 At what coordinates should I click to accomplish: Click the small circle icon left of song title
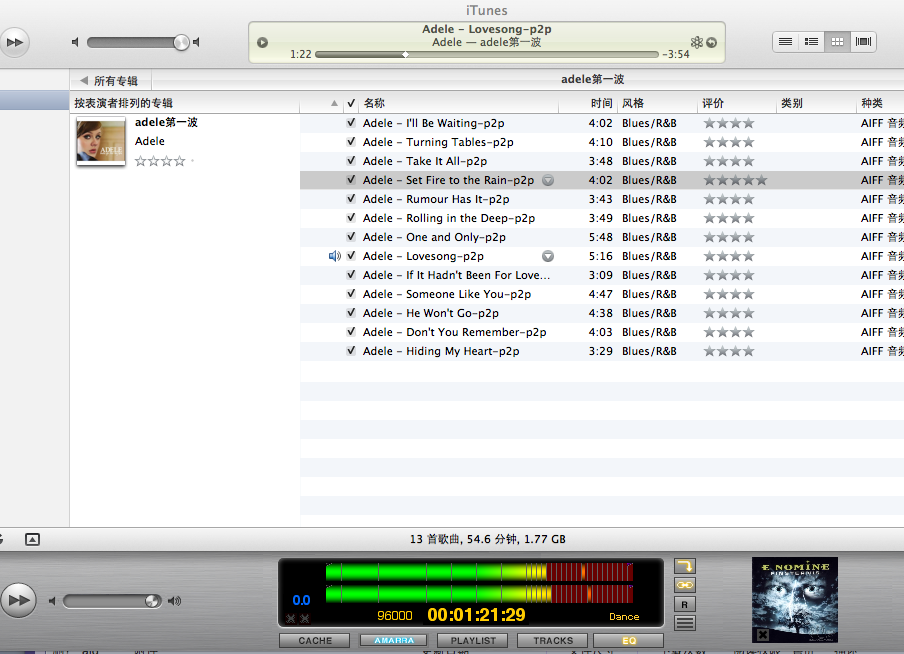point(262,42)
